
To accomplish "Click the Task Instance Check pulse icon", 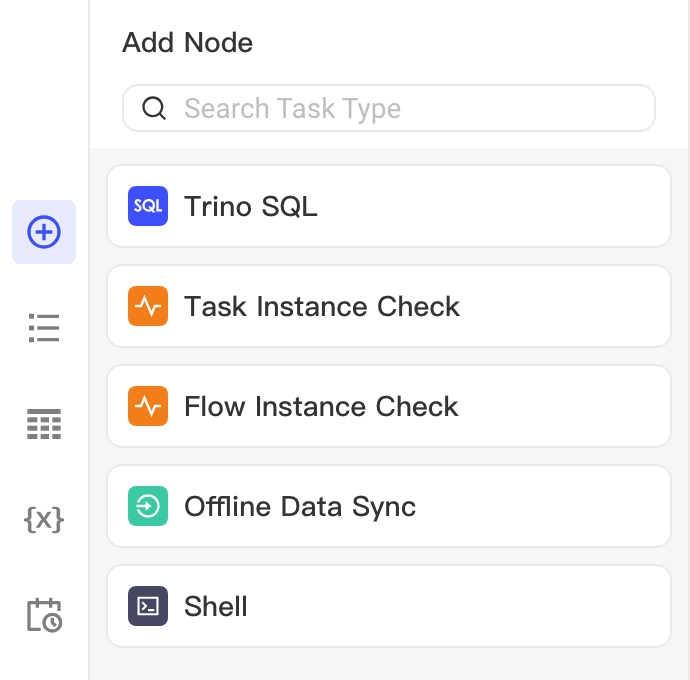I will 148,306.
